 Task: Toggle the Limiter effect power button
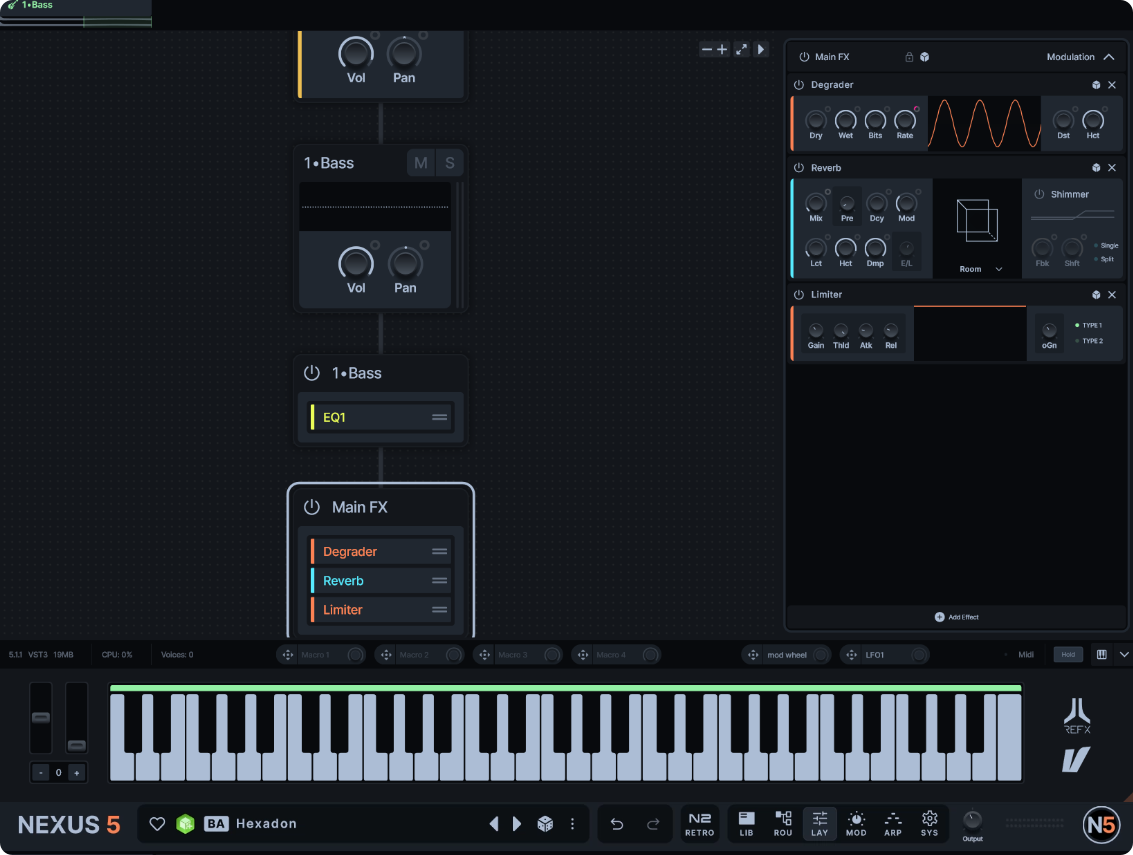(798, 295)
